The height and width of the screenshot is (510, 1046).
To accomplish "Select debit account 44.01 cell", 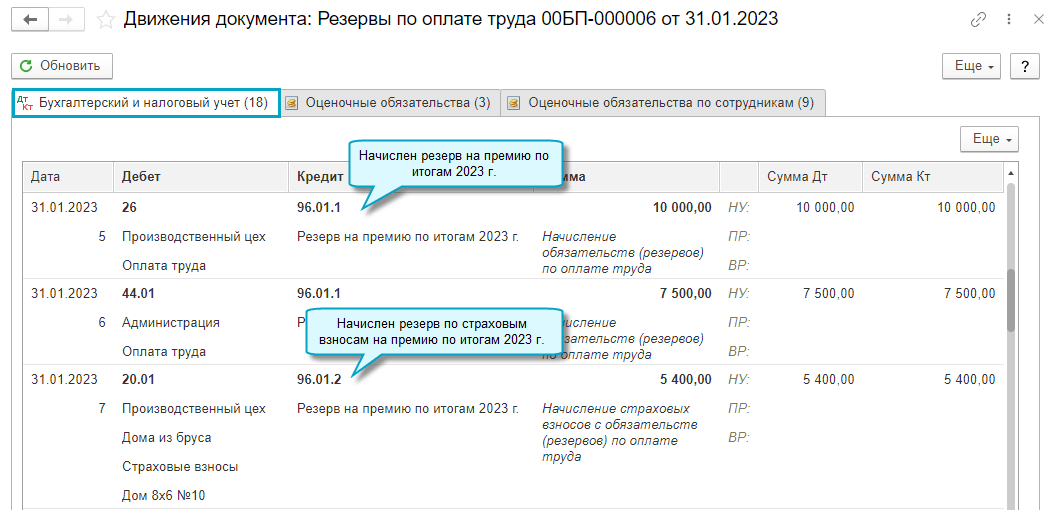I will [138, 293].
